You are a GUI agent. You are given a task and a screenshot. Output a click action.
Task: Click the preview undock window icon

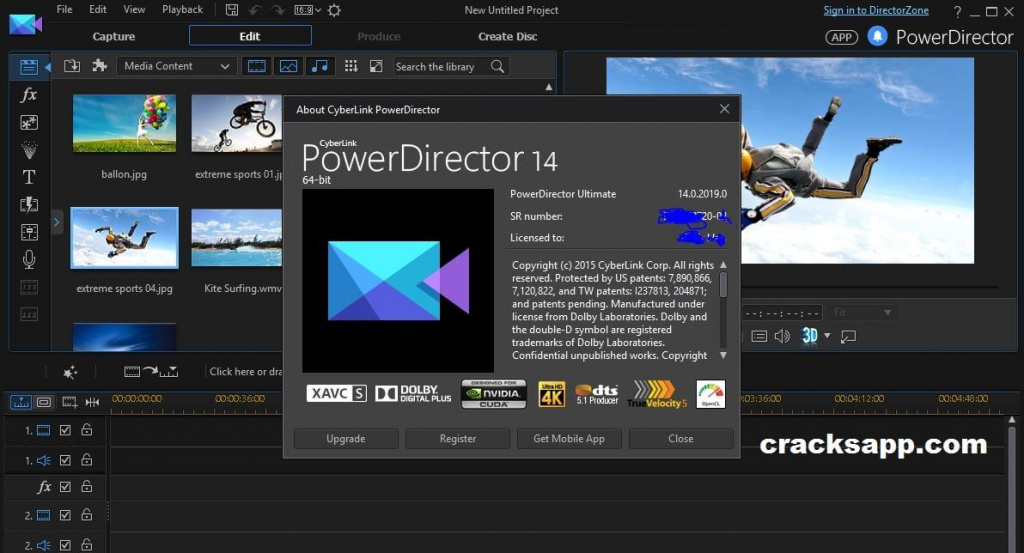tap(848, 336)
